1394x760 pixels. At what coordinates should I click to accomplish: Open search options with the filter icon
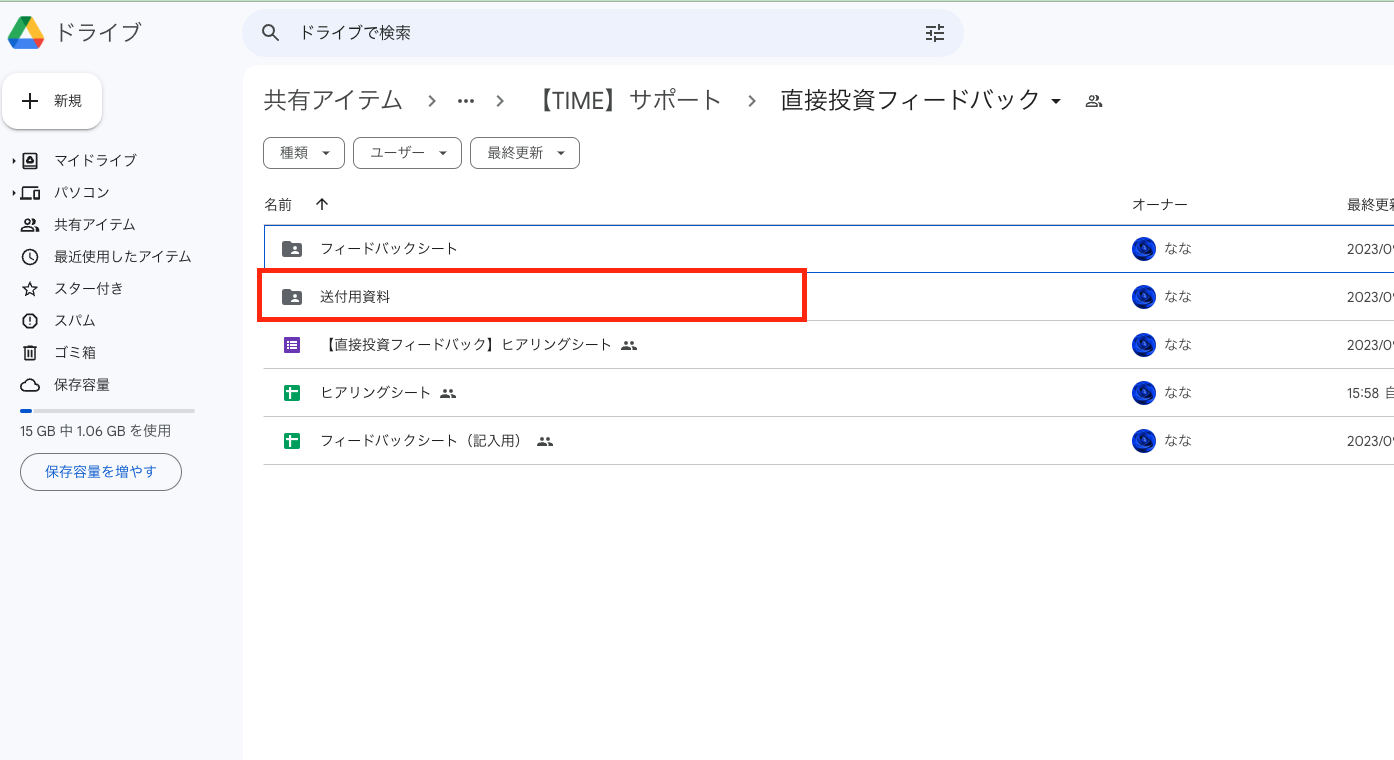(x=934, y=33)
